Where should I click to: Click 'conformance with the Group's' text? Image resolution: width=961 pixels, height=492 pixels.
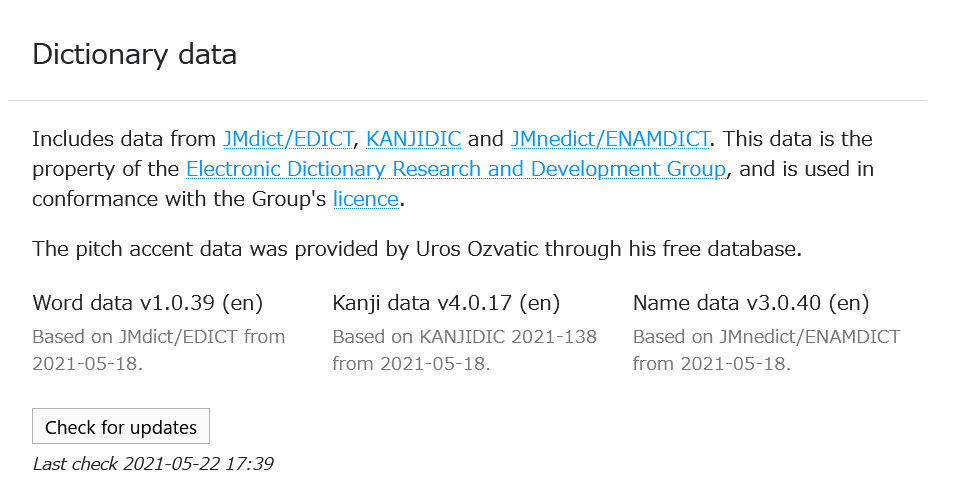179,199
